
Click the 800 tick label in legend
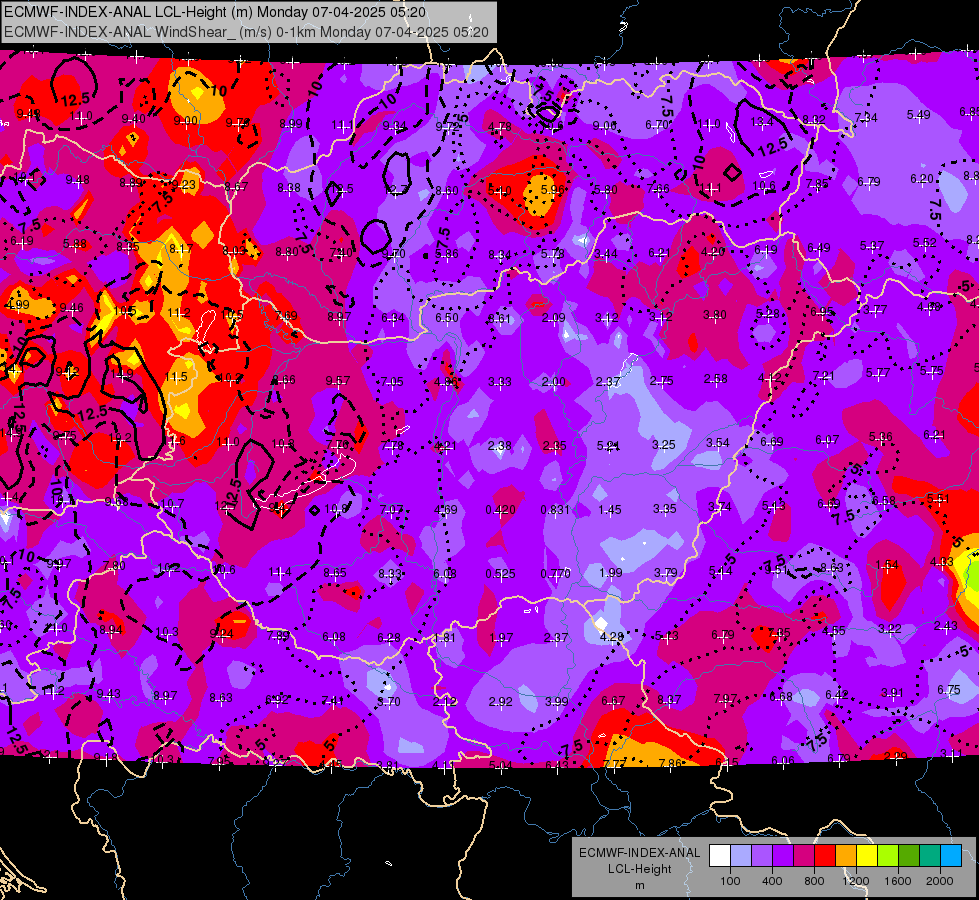point(814,881)
